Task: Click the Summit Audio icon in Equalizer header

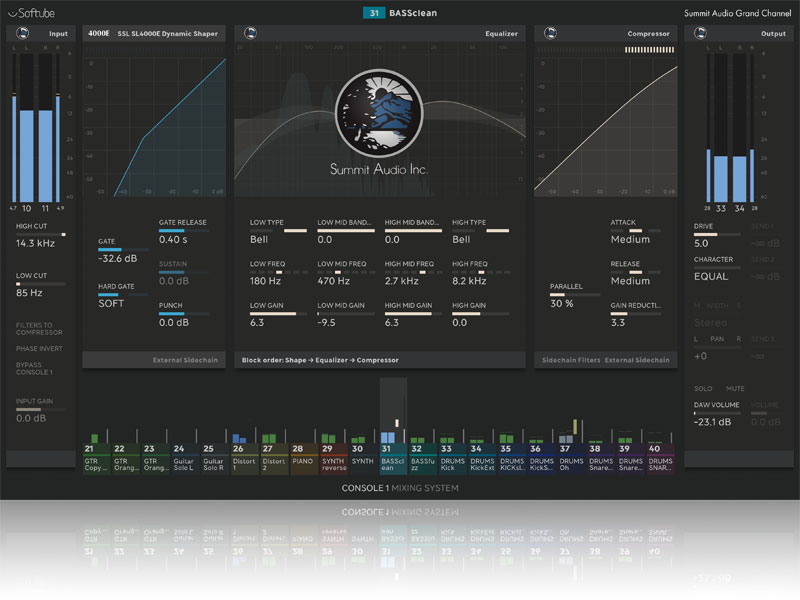Action: coord(249,33)
